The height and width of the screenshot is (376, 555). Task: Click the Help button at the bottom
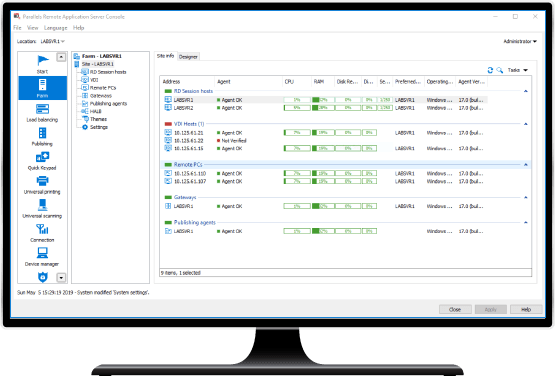click(x=526, y=309)
